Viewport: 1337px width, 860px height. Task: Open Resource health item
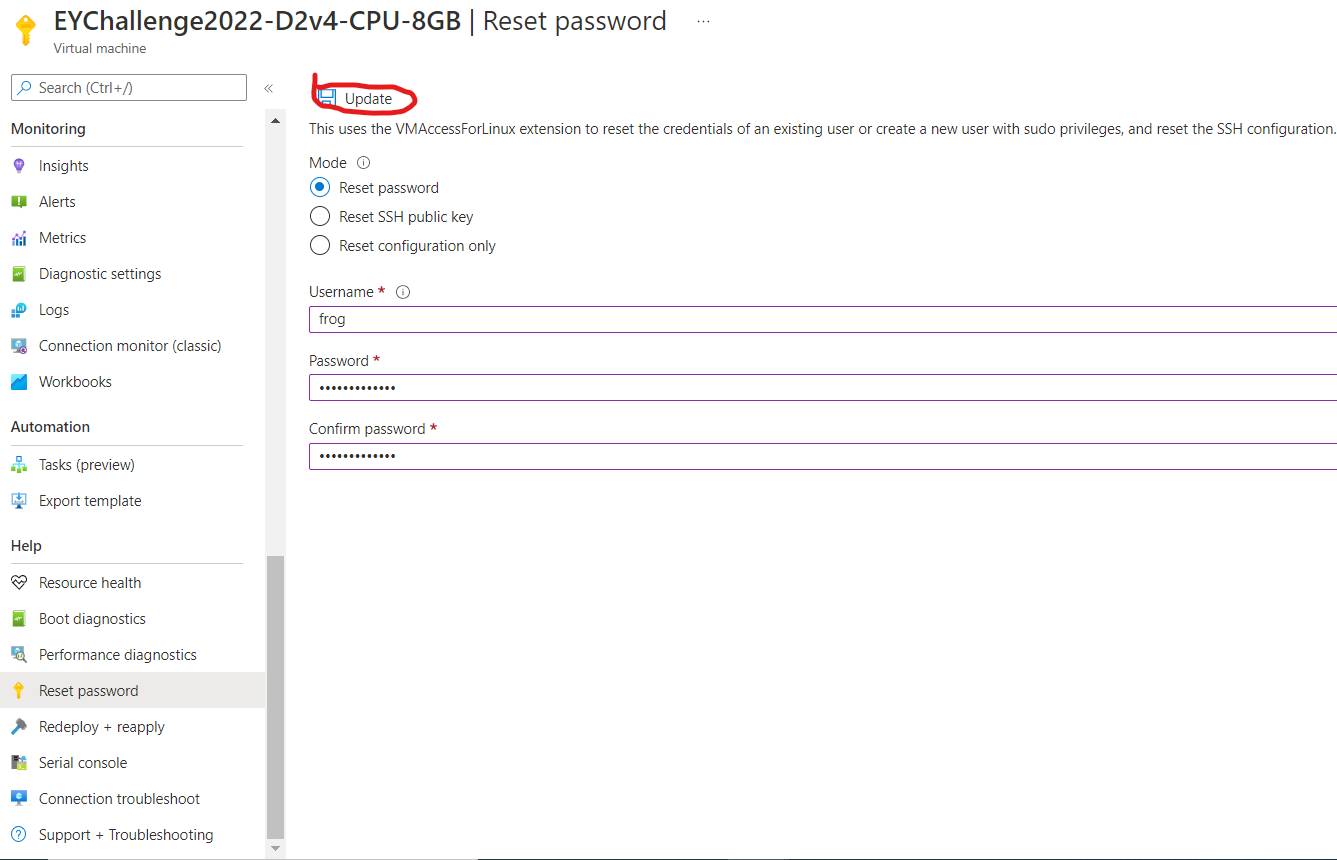[x=90, y=583]
